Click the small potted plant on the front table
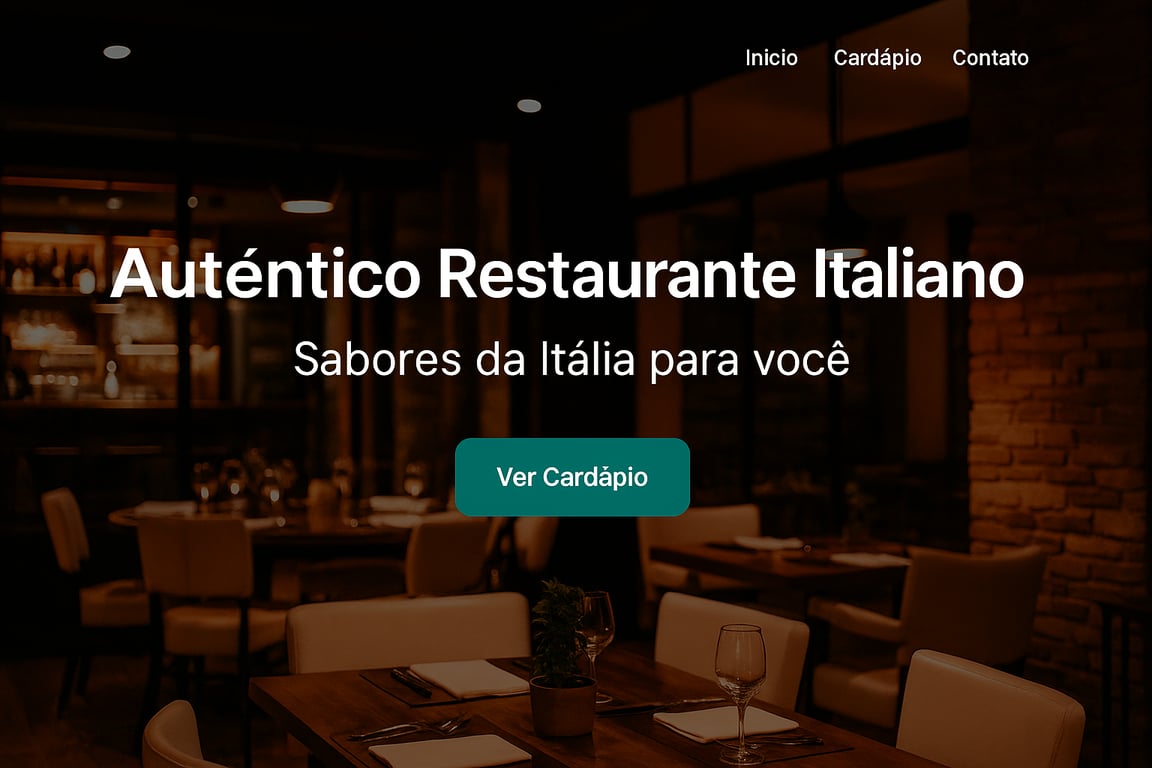The width and height of the screenshot is (1152, 768). click(x=561, y=658)
